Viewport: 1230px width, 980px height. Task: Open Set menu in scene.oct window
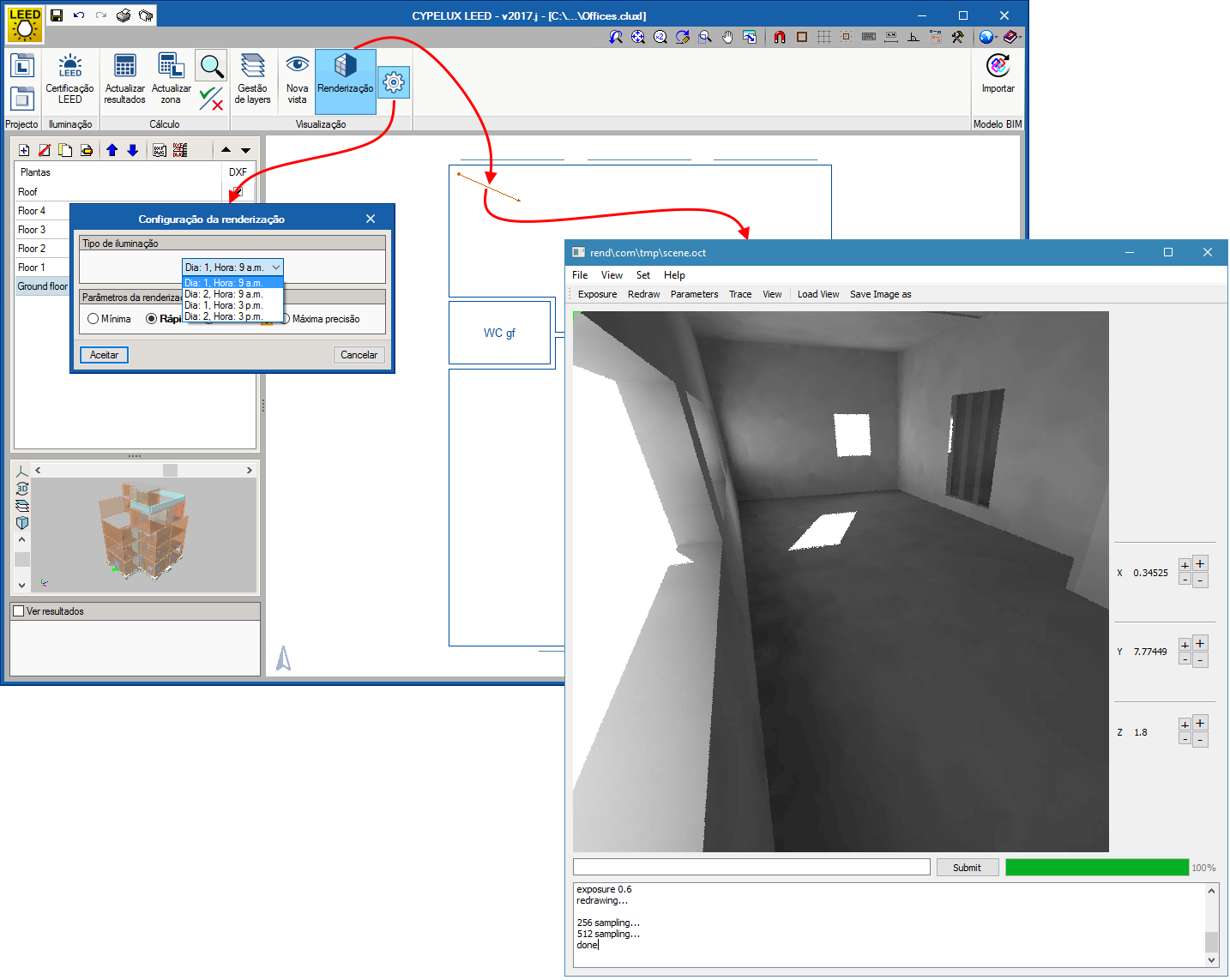[x=643, y=275]
